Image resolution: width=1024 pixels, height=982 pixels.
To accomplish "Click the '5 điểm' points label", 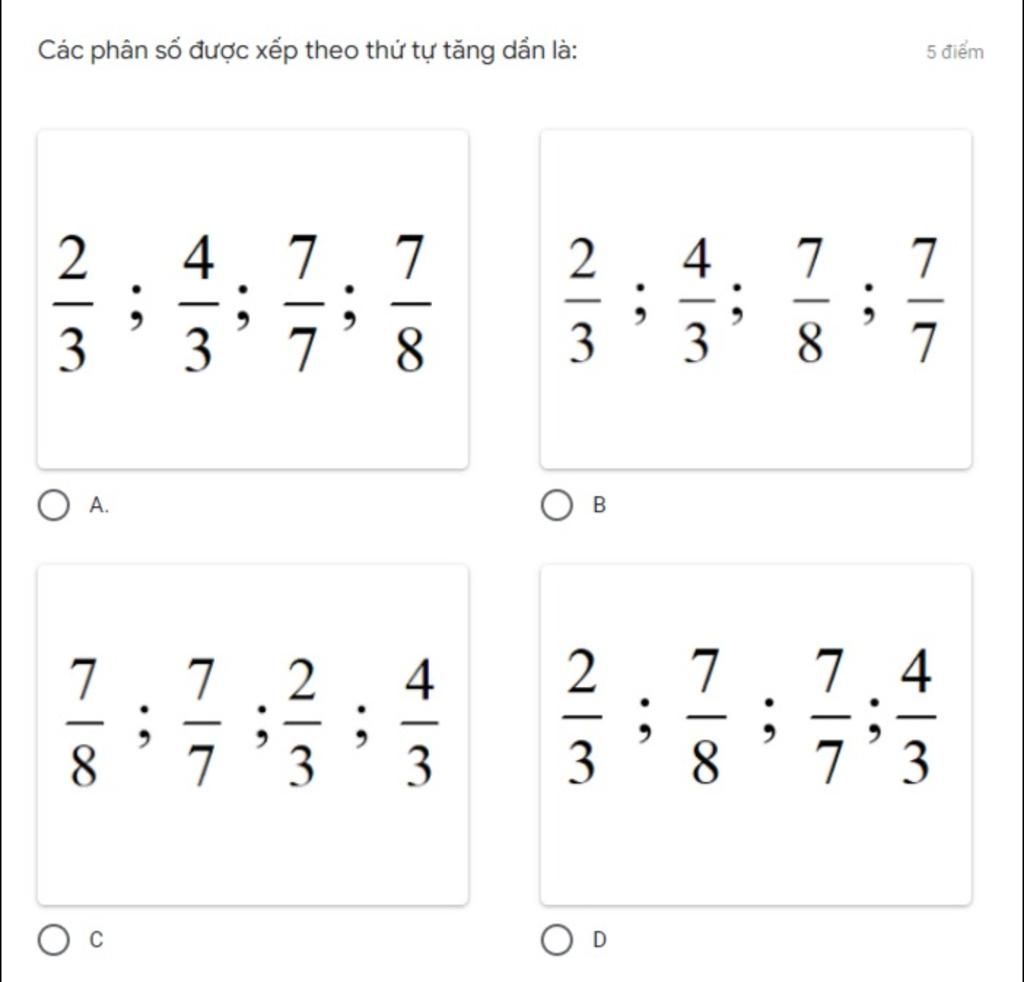I will pyautogui.click(x=955, y=52).
